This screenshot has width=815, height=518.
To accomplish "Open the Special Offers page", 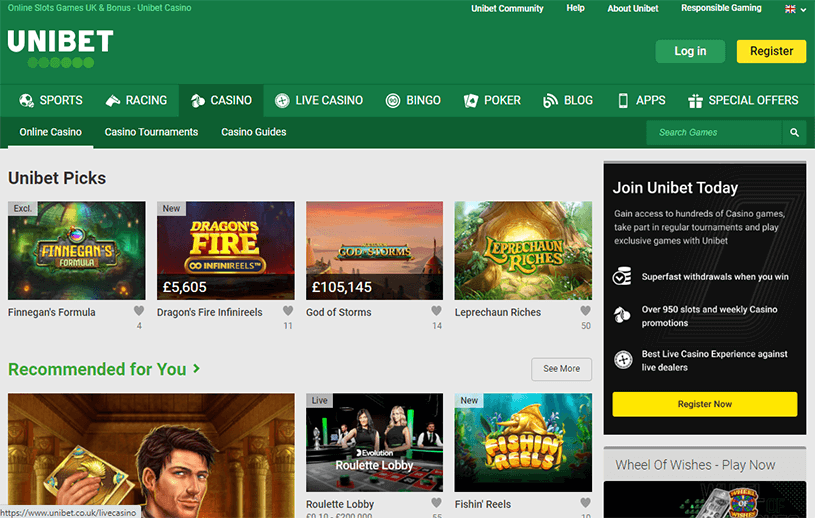I will [743, 100].
